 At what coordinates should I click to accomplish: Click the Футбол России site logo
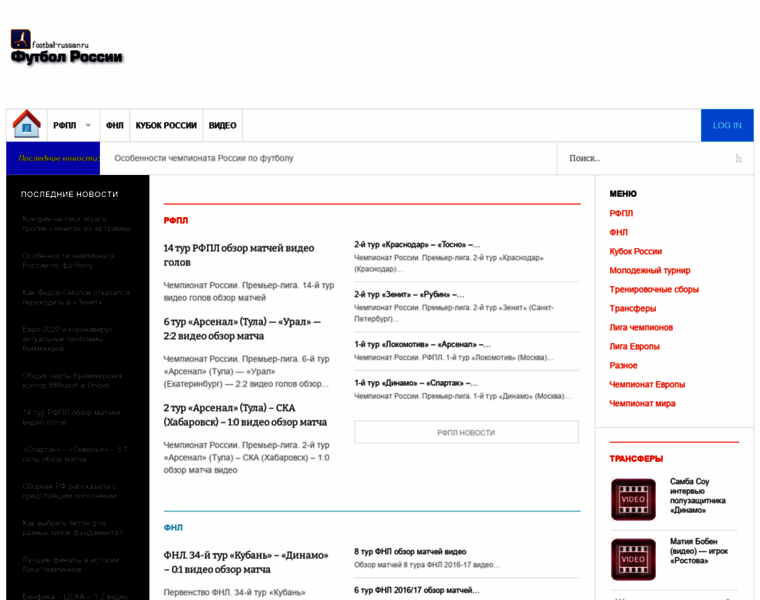pos(66,47)
